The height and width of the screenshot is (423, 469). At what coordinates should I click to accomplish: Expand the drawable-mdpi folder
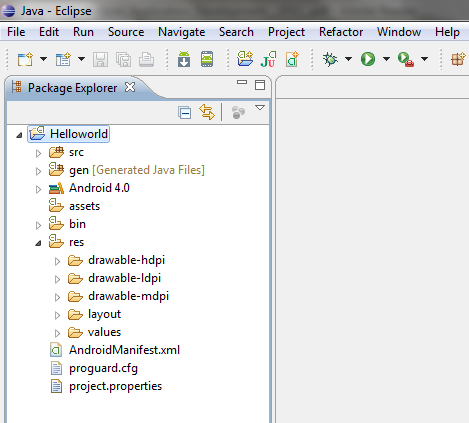57,297
